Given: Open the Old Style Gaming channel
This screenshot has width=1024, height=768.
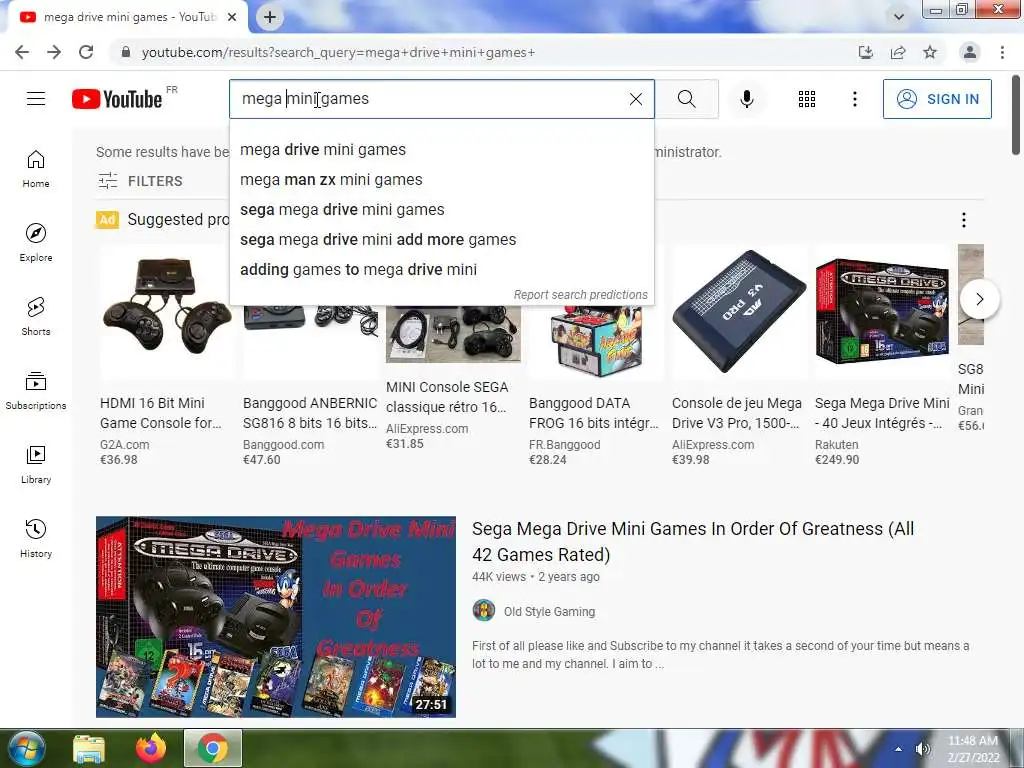Looking at the screenshot, I should pos(549,612).
